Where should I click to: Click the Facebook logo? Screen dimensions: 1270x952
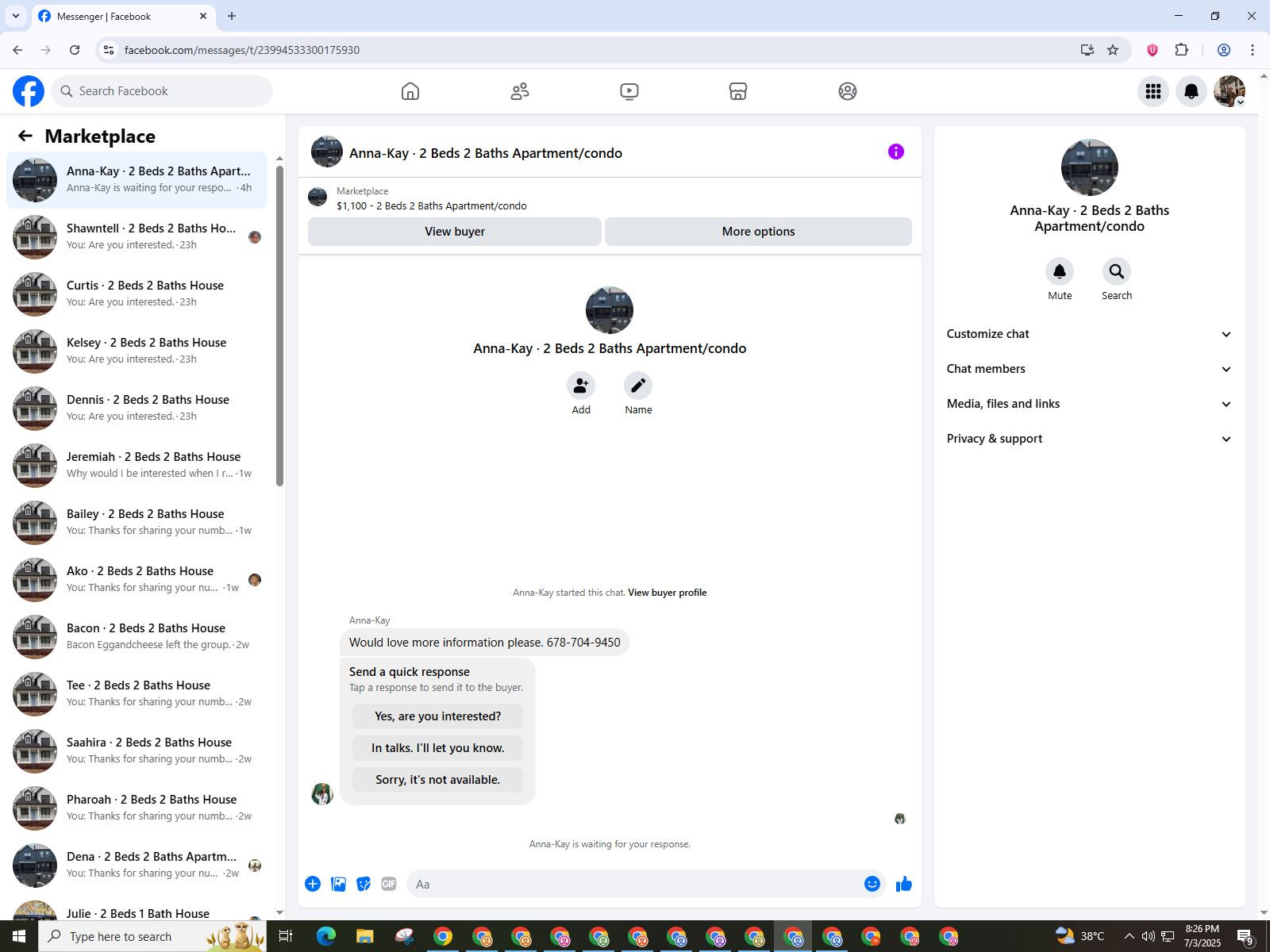pyautogui.click(x=29, y=91)
